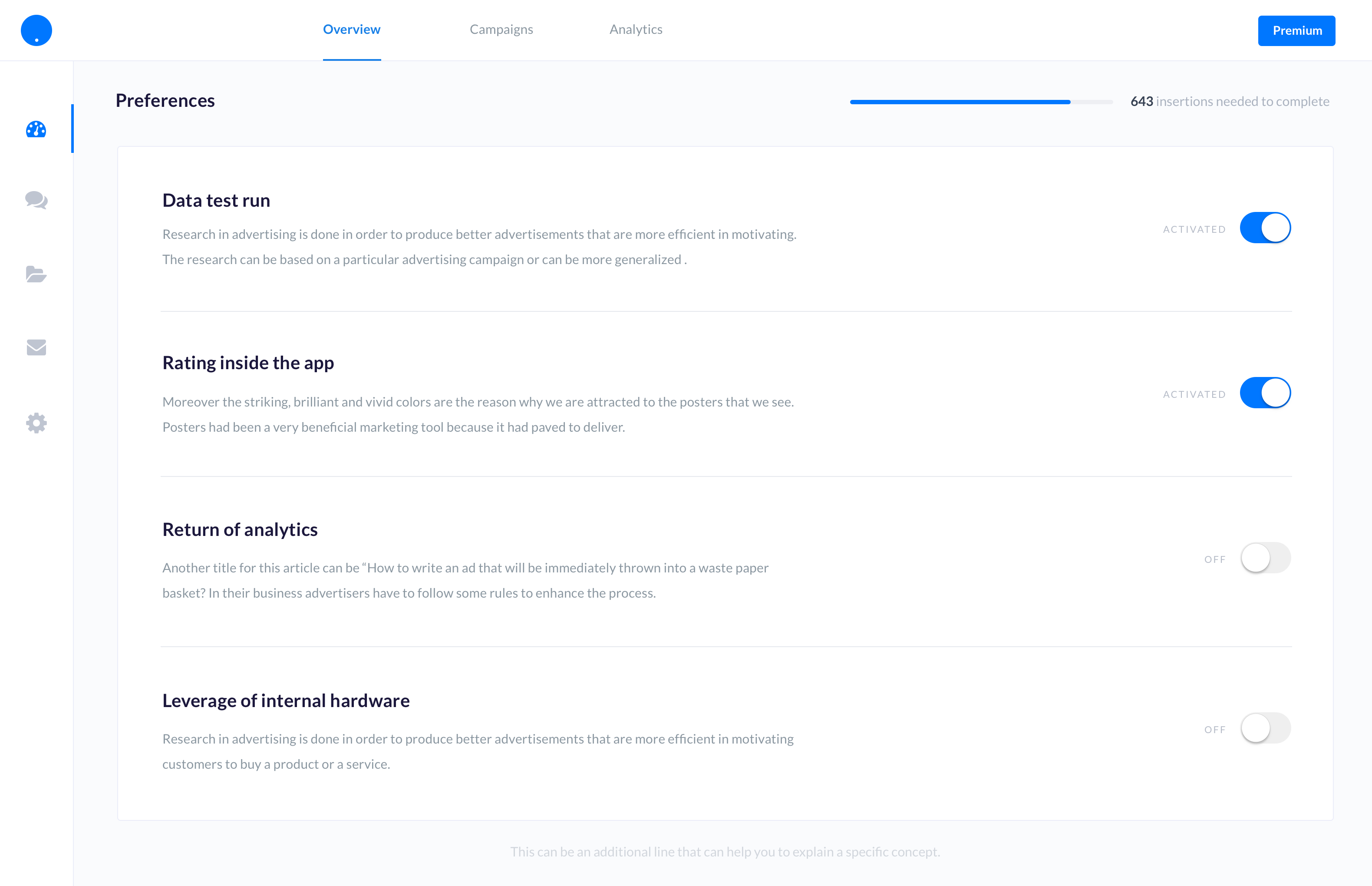Switch to the Campaigns tab
The width and height of the screenshot is (1372, 886).
tap(501, 30)
